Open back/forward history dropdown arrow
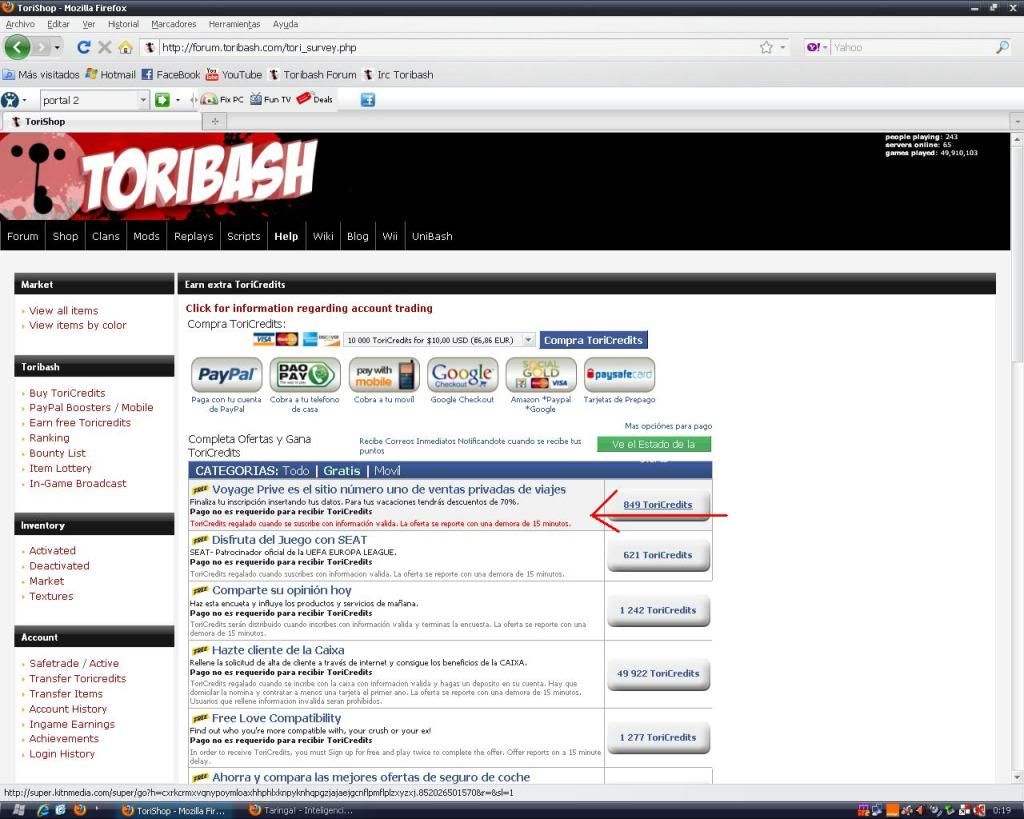Screen dimensions: 1024x819 tap(57, 47)
